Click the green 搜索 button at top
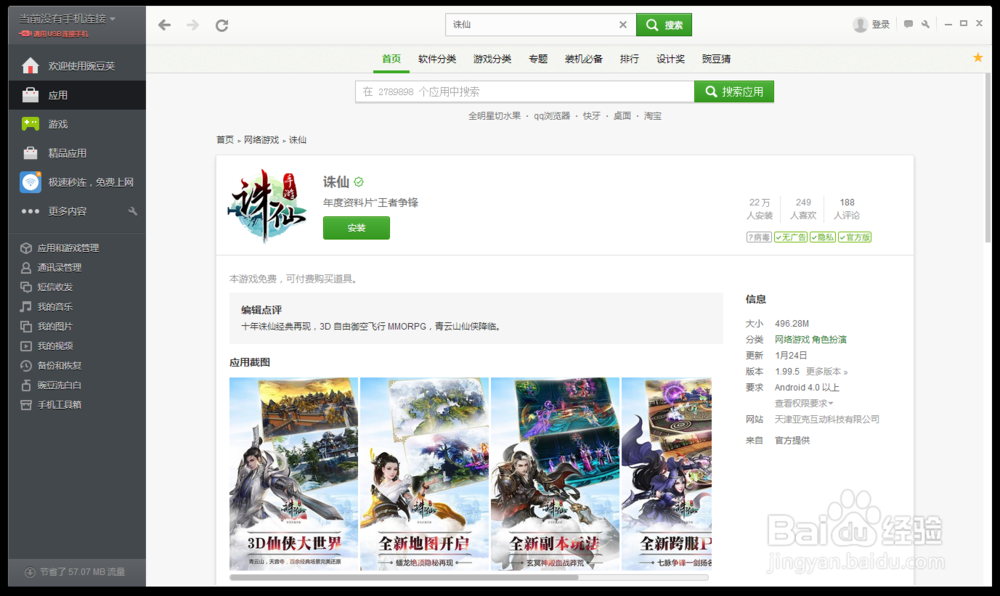The width and height of the screenshot is (1000, 596). (664, 24)
